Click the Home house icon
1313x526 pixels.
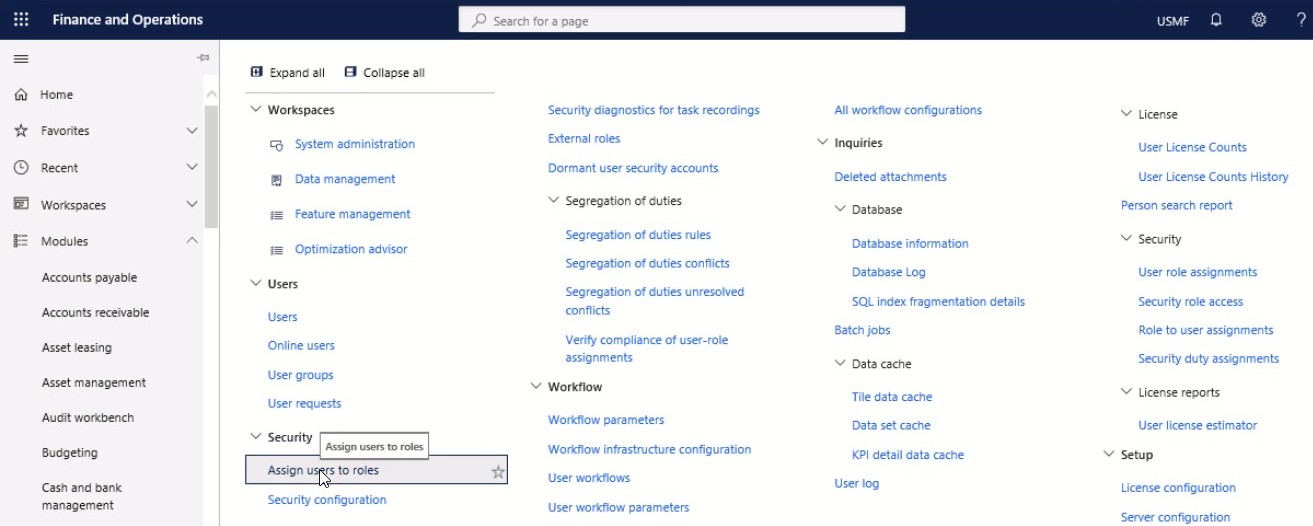coord(21,95)
